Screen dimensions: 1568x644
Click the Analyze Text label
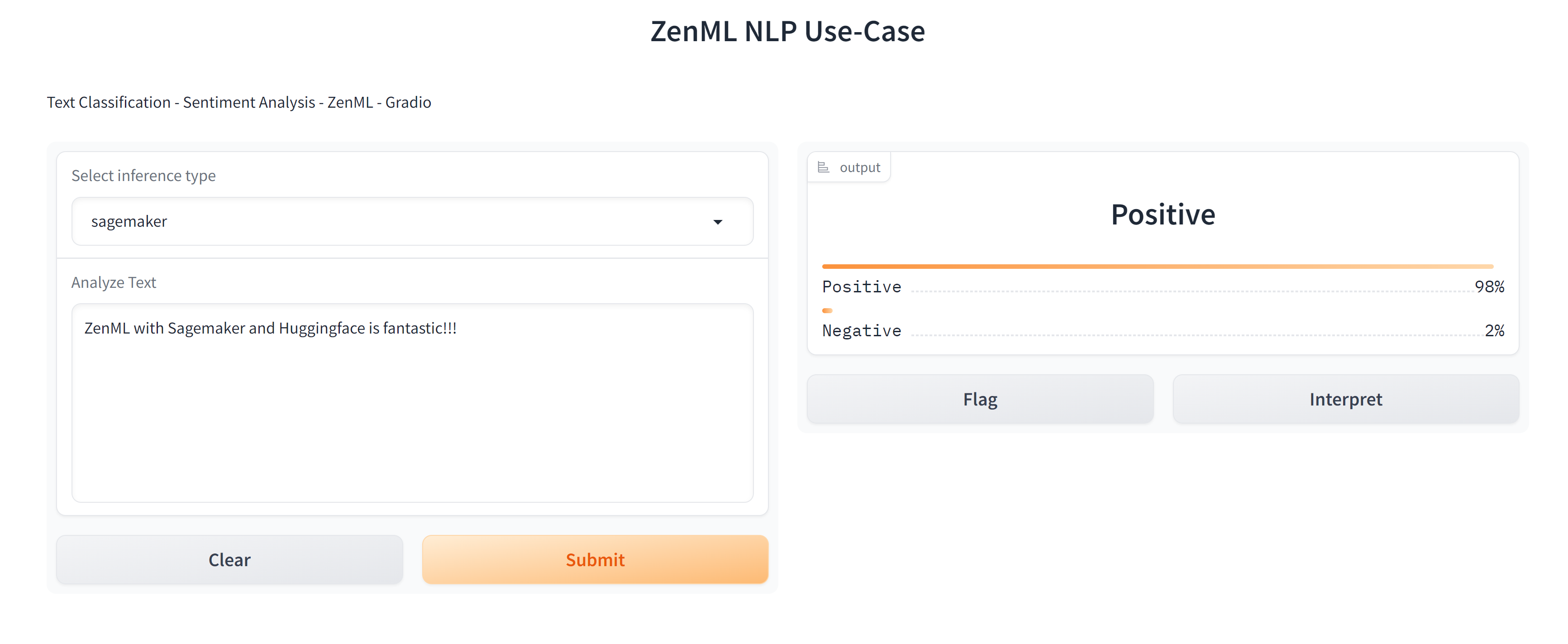pyautogui.click(x=114, y=282)
